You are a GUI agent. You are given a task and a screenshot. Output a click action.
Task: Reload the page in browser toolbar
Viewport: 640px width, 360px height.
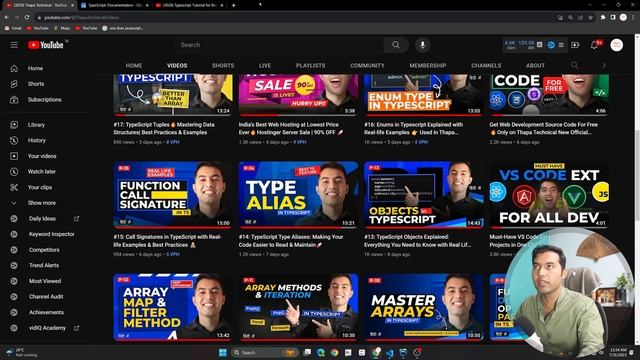click(x=27, y=18)
